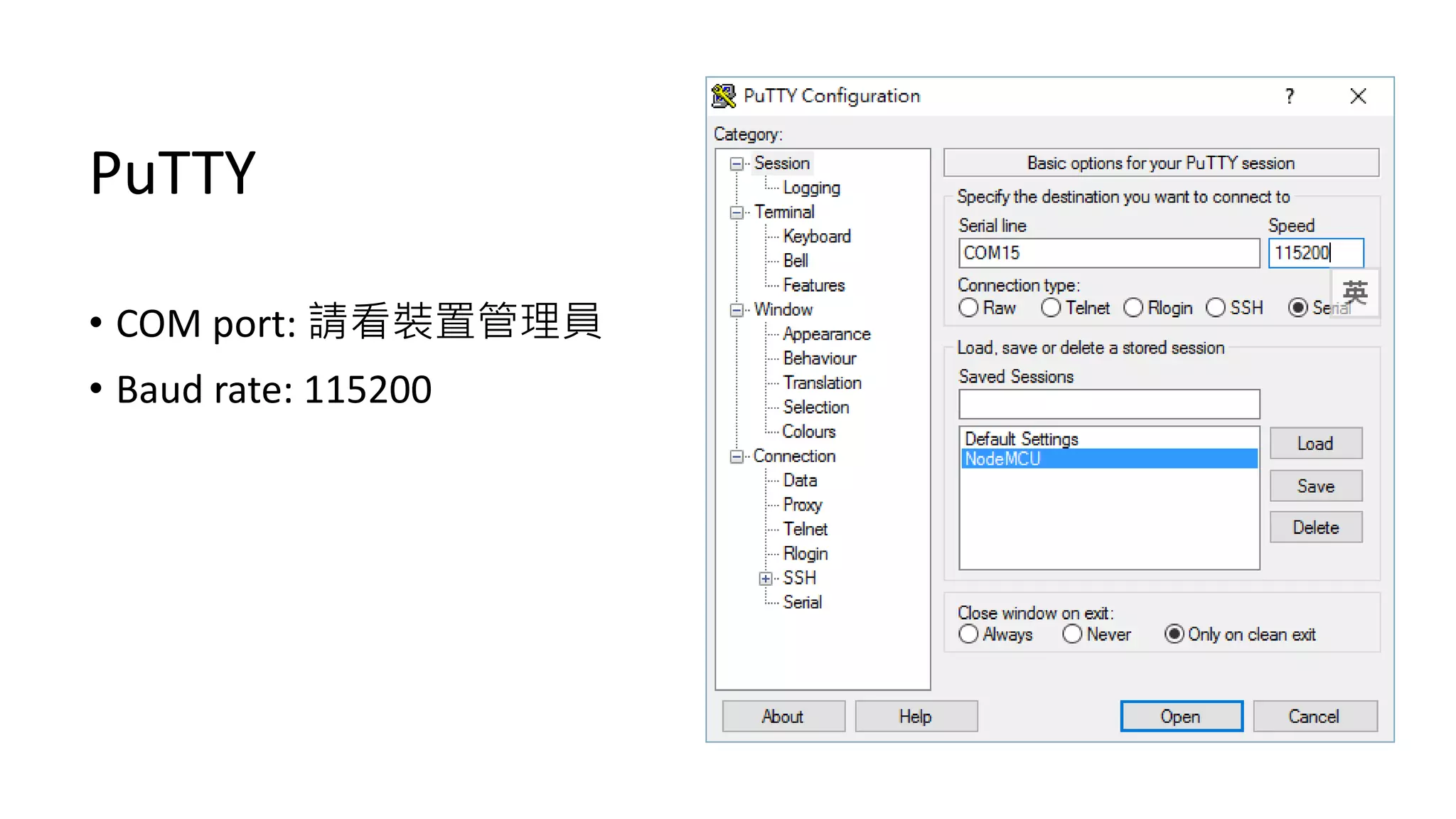Click the Help button
Image resolution: width=1456 pixels, height=819 pixels.
click(x=916, y=717)
